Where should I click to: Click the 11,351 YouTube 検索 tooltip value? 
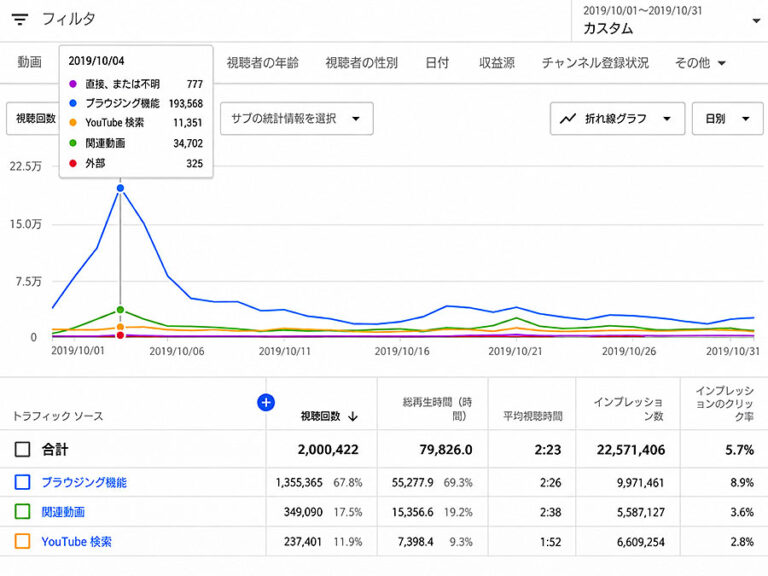[x=188, y=122]
